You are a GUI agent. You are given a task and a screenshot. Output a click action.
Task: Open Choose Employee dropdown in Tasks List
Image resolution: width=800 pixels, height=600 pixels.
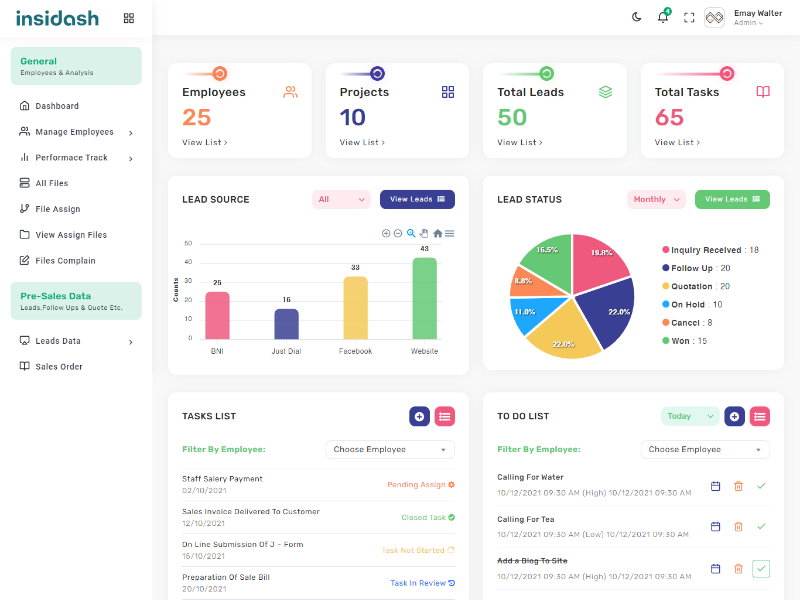pyautogui.click(x=390, y=449)
